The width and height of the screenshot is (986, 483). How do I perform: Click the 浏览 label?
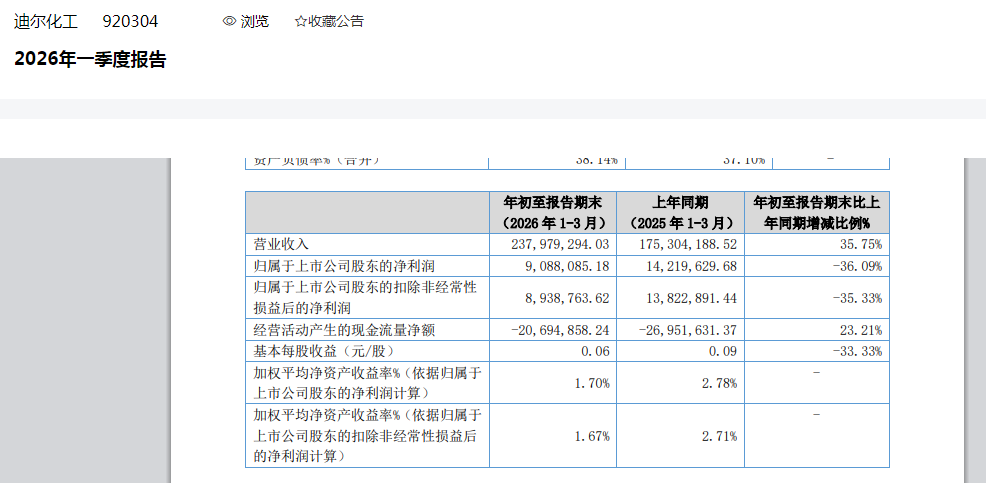254,21
